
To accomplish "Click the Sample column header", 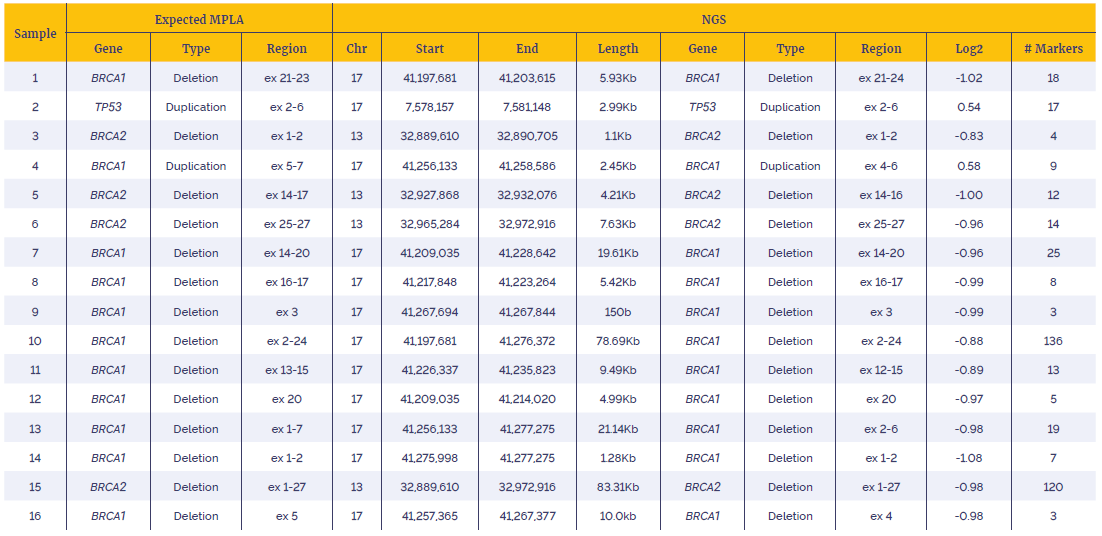I will pyautogui.click(x=35, y=34).
